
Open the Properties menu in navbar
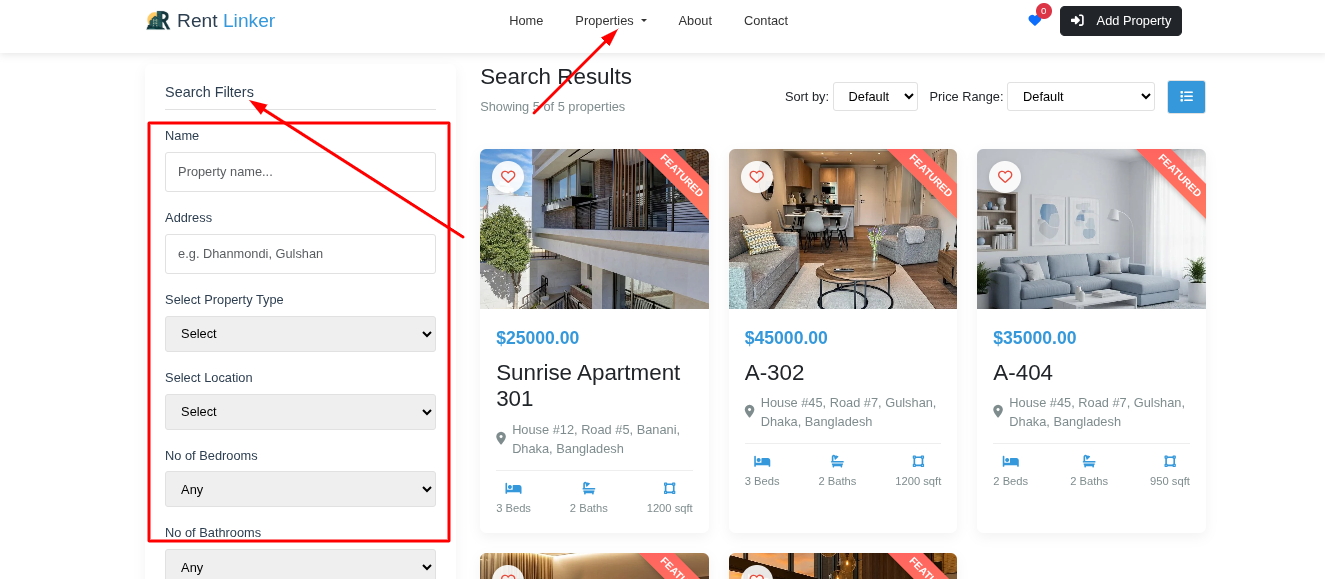[x=610, y=21]
